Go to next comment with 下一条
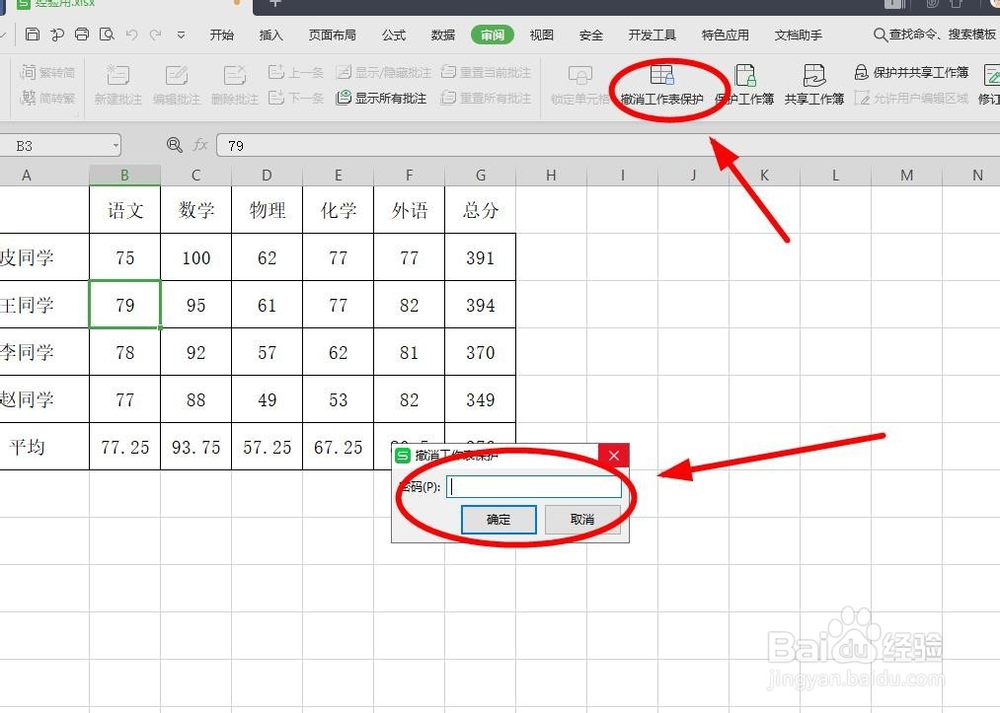Viewport: 1000px width, 713px height. pos(296,98)
